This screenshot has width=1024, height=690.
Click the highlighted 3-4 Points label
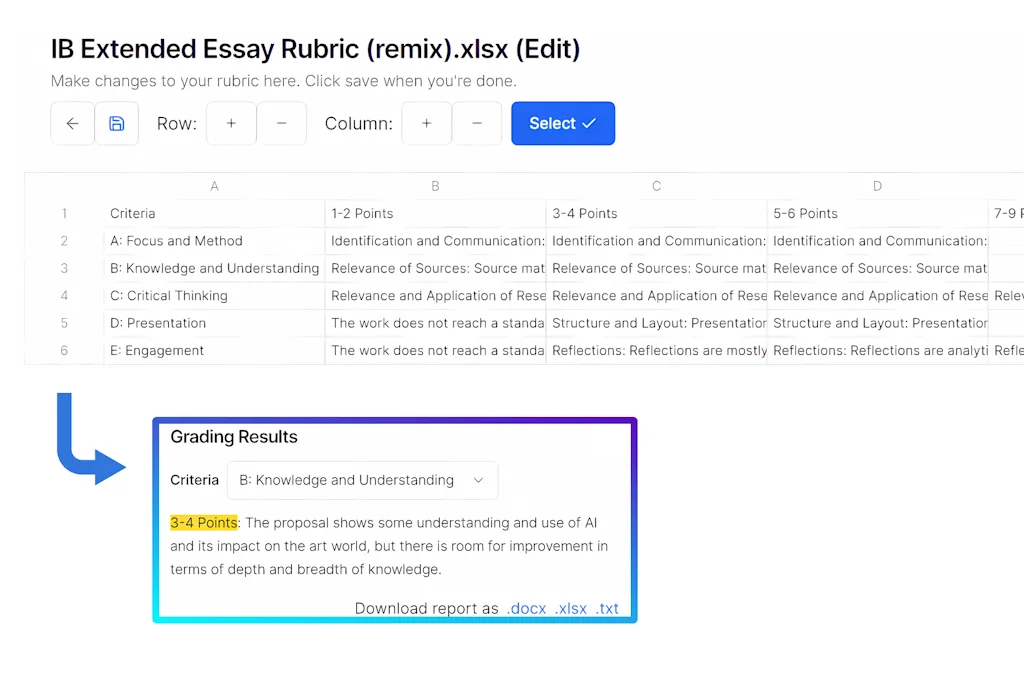204,522
